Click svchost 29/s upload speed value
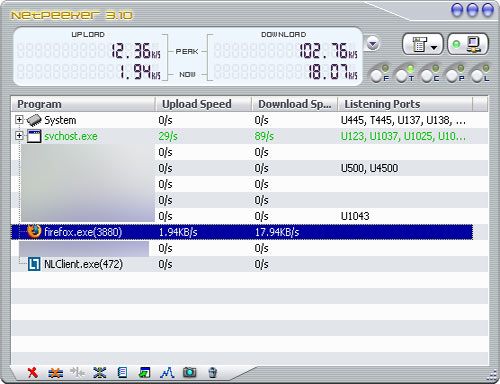This screenshot has height=384, width=500. [168, 136]
